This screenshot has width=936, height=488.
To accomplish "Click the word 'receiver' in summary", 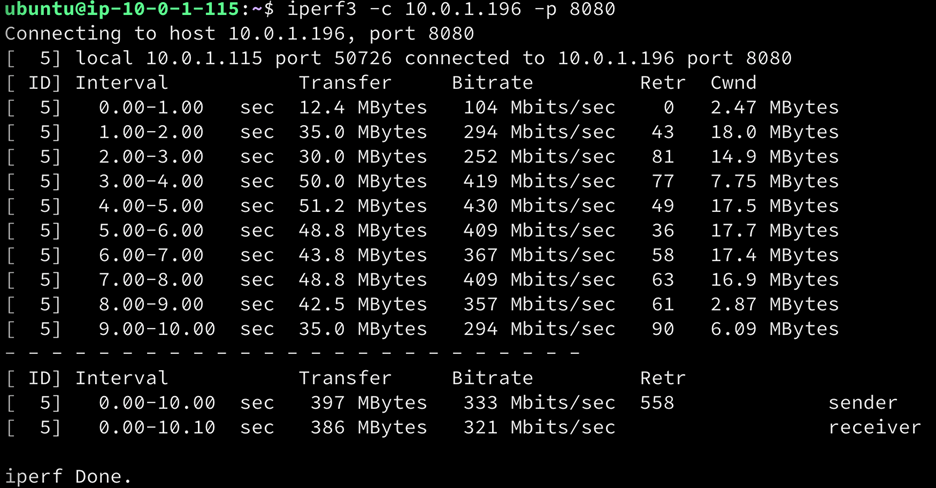I will pos(875,428).
